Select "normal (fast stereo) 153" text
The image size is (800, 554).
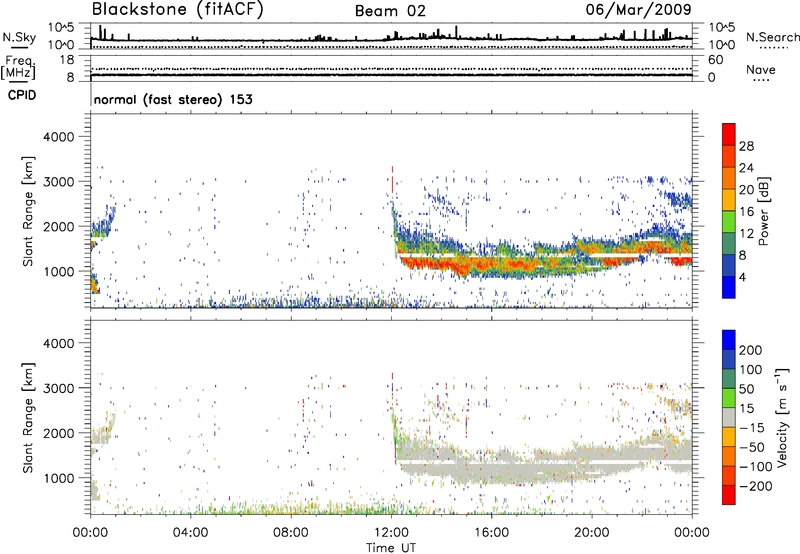coord(173,99)
